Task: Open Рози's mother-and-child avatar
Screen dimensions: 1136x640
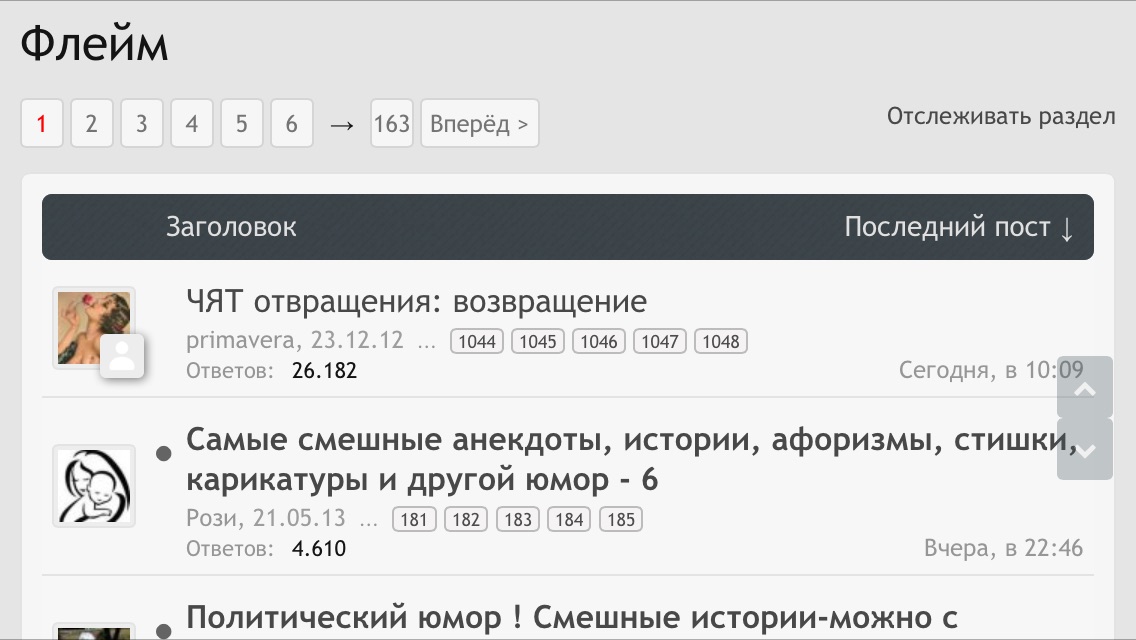Action: click(93, 486)
